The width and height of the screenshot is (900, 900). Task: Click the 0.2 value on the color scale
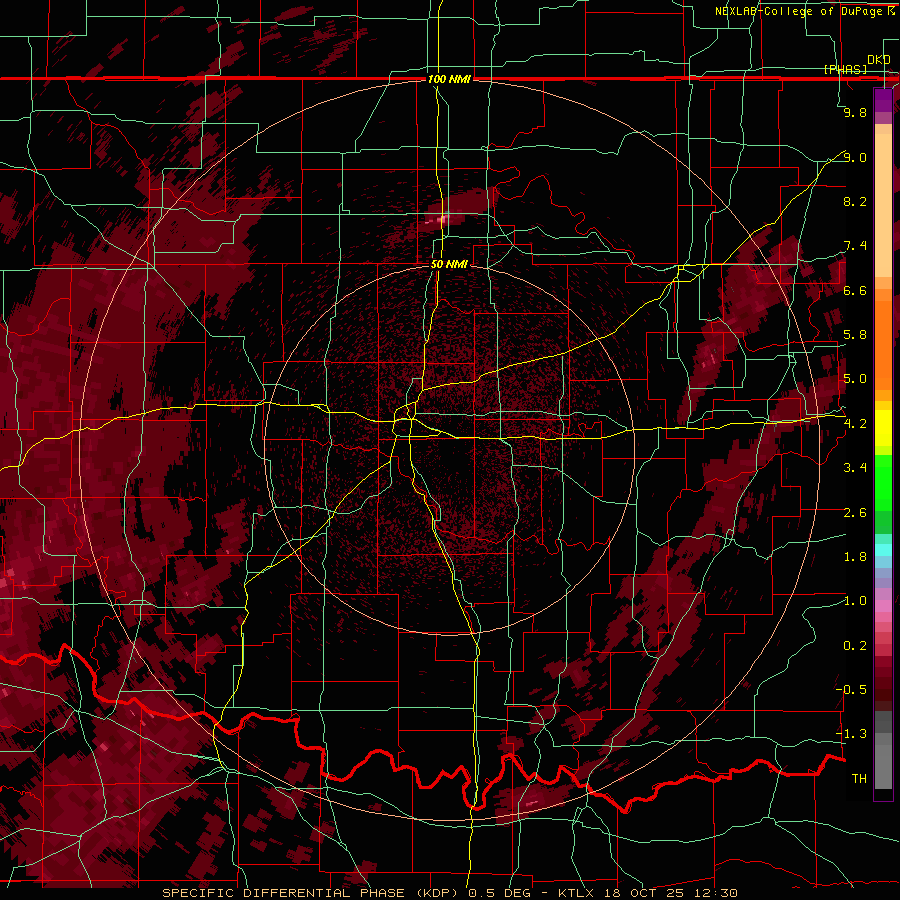click(x=855, y=646)
